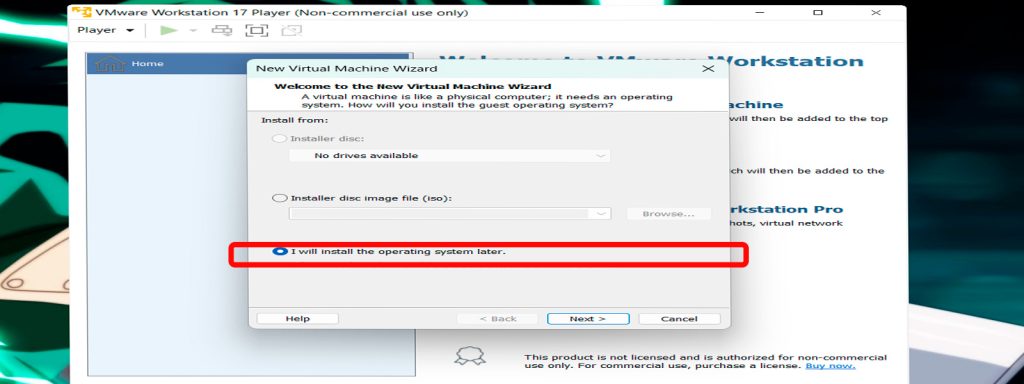Select Installer disc image file (iso) option
The image size is (1024, 384).
click(279, 198)
